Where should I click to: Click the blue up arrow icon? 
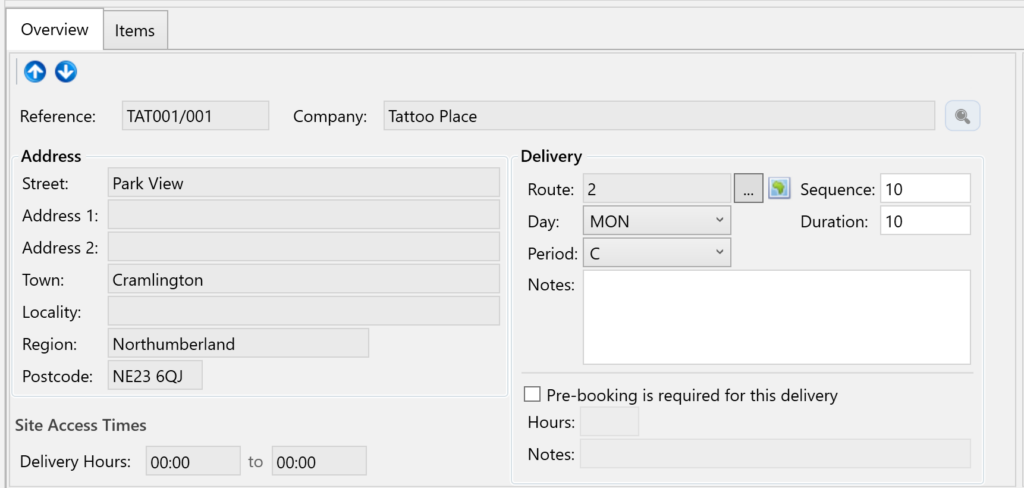tap(35, 72)
